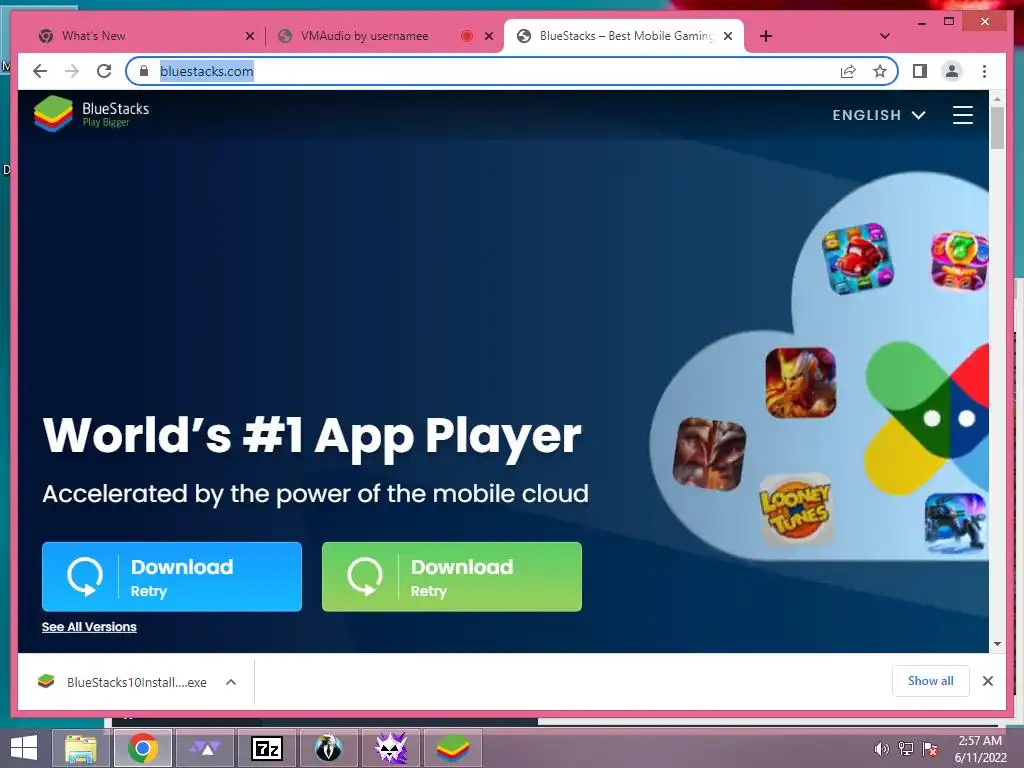Viewport: 1024px width, 768px height.
Task: Click the blue Download Retry button
Action: tap(172, 577)
